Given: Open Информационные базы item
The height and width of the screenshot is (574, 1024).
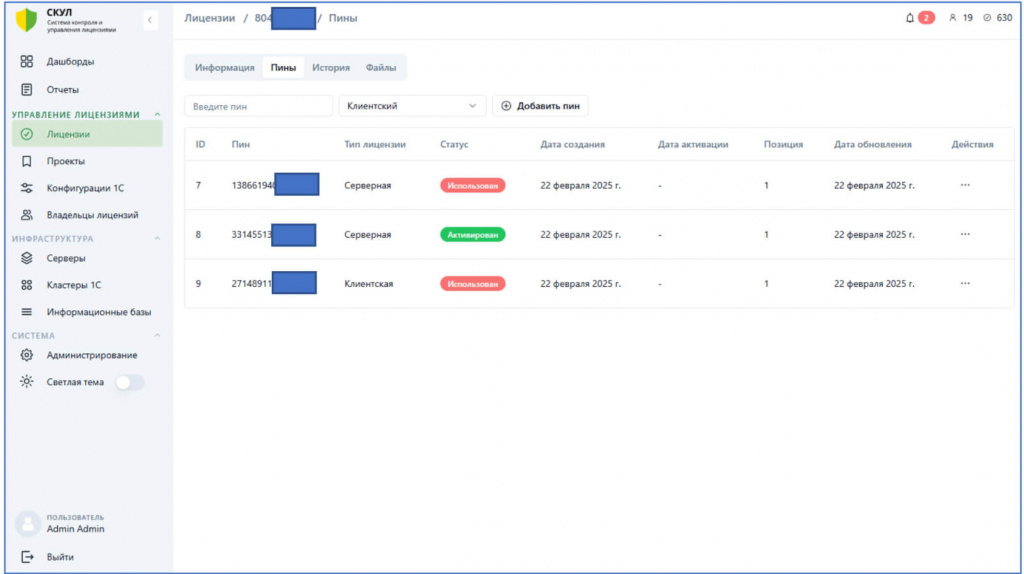Looking at the screenshot, I should point(99,312).
